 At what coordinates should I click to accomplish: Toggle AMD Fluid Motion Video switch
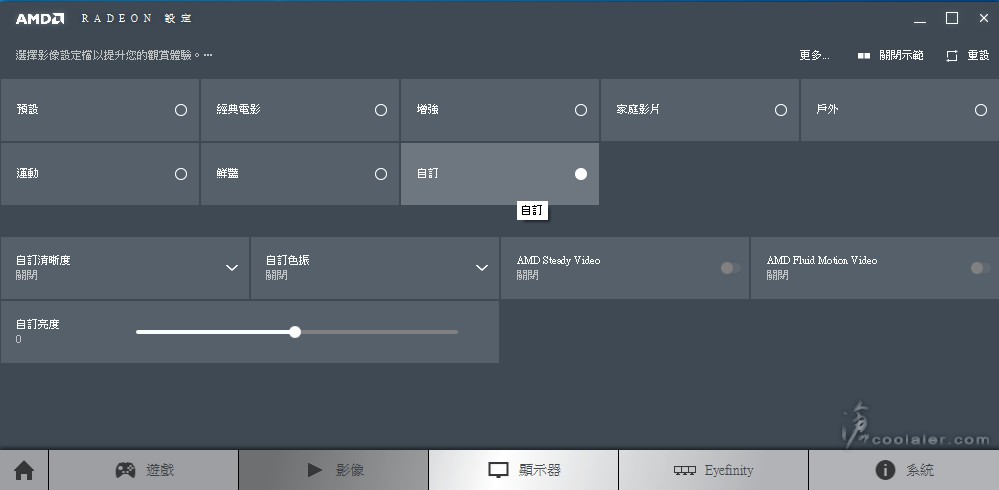[981, 268]
